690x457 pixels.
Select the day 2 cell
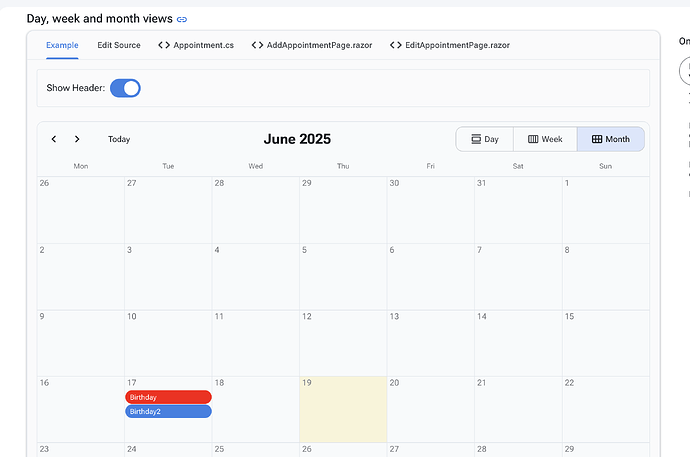coord(81,277)
